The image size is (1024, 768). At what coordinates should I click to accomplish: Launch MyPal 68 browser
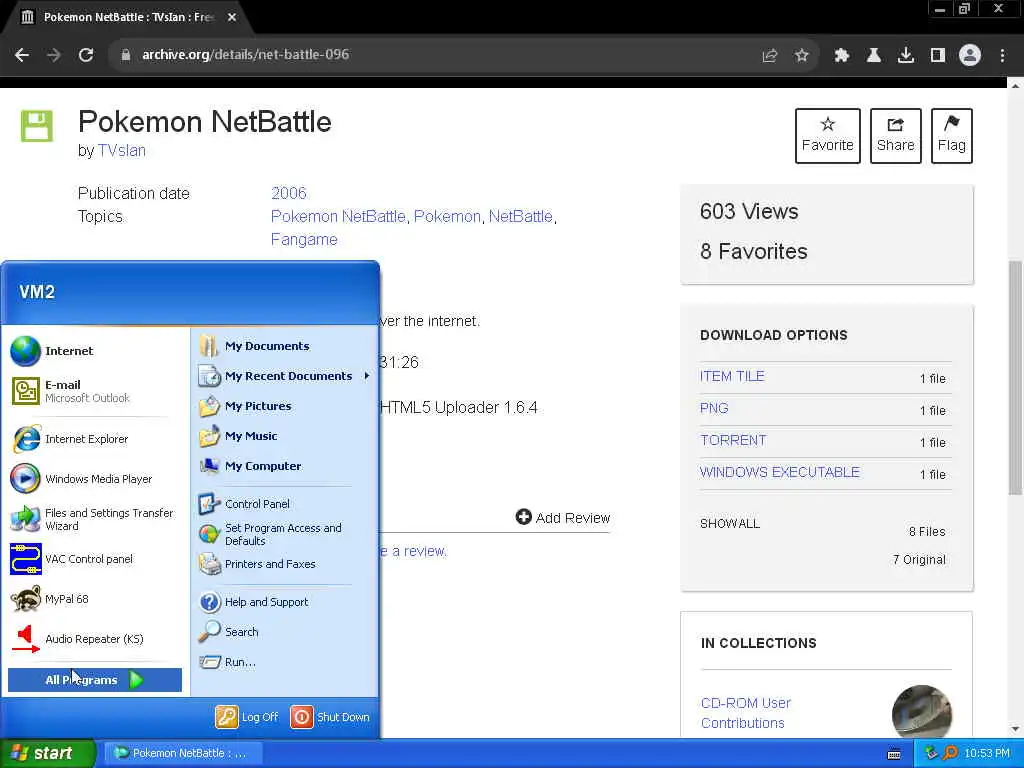(50, 599)
